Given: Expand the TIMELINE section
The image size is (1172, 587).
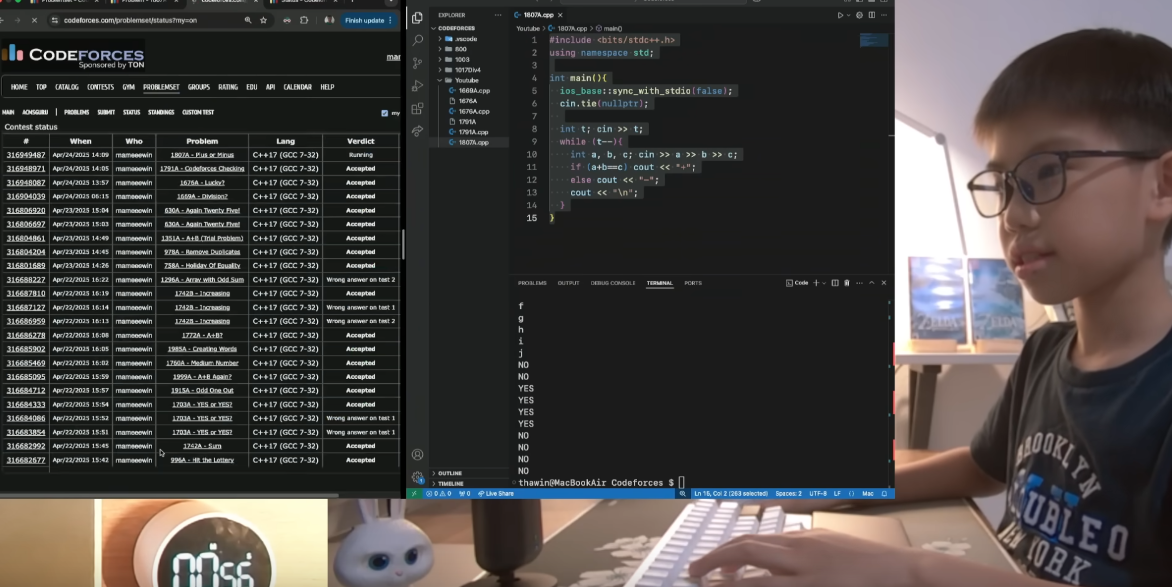Looking at the screenshot, I should pos(450,484).
